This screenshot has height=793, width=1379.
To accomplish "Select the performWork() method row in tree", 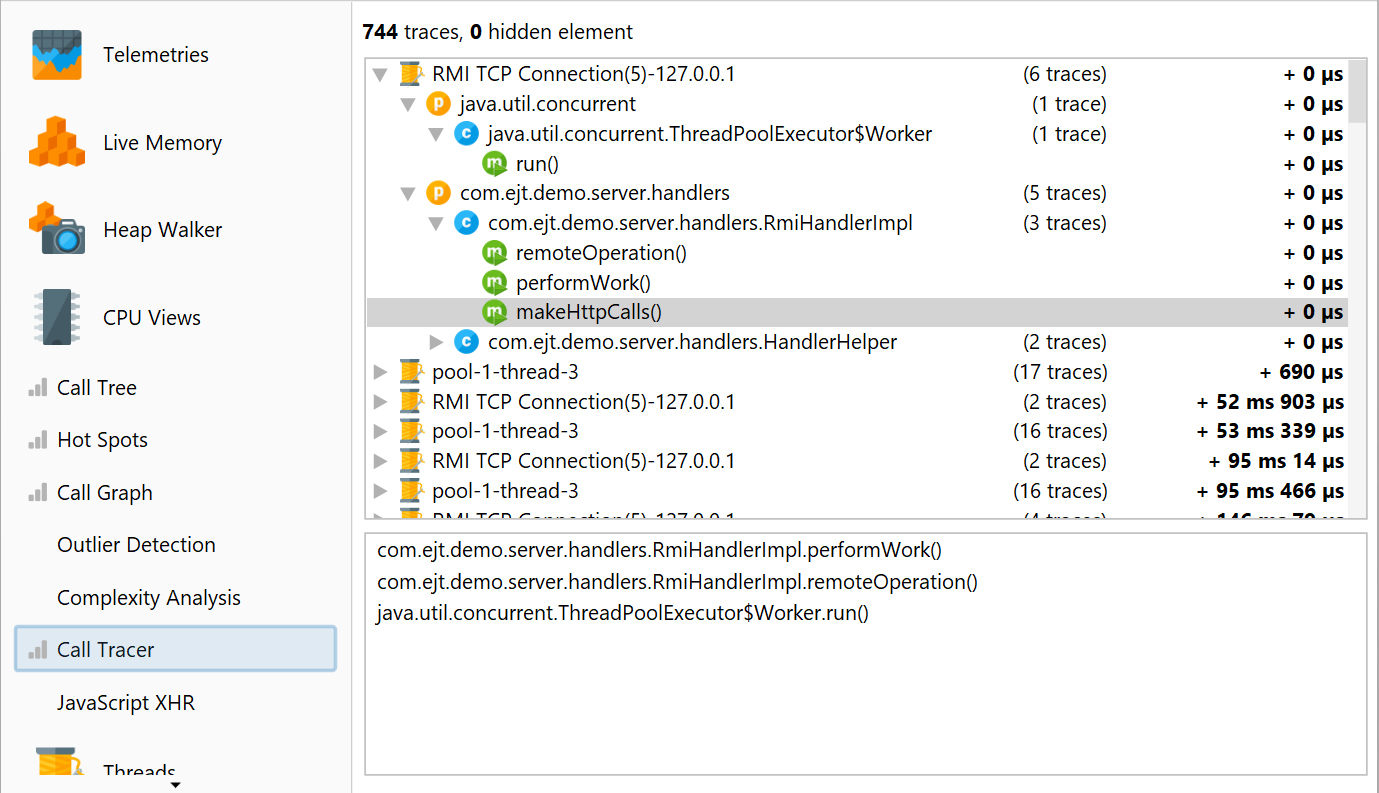I will pos(857,283).
